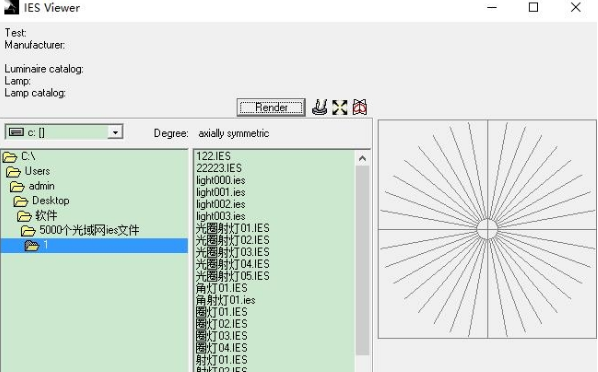The height and width of the screenshot is (372, 598).
Task: Click the four-arrows expand icon
Action: pos(339,108)
